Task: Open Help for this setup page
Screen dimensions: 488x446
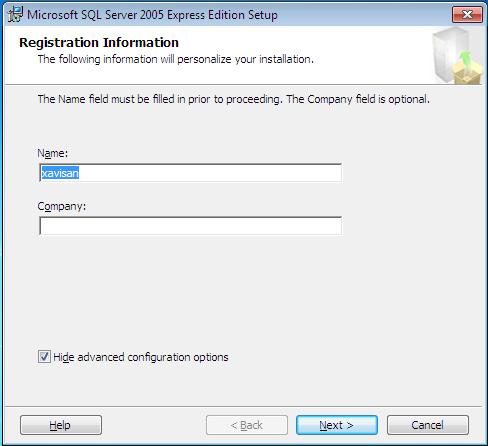Action: pyautogui.click(x=61, y=425)
